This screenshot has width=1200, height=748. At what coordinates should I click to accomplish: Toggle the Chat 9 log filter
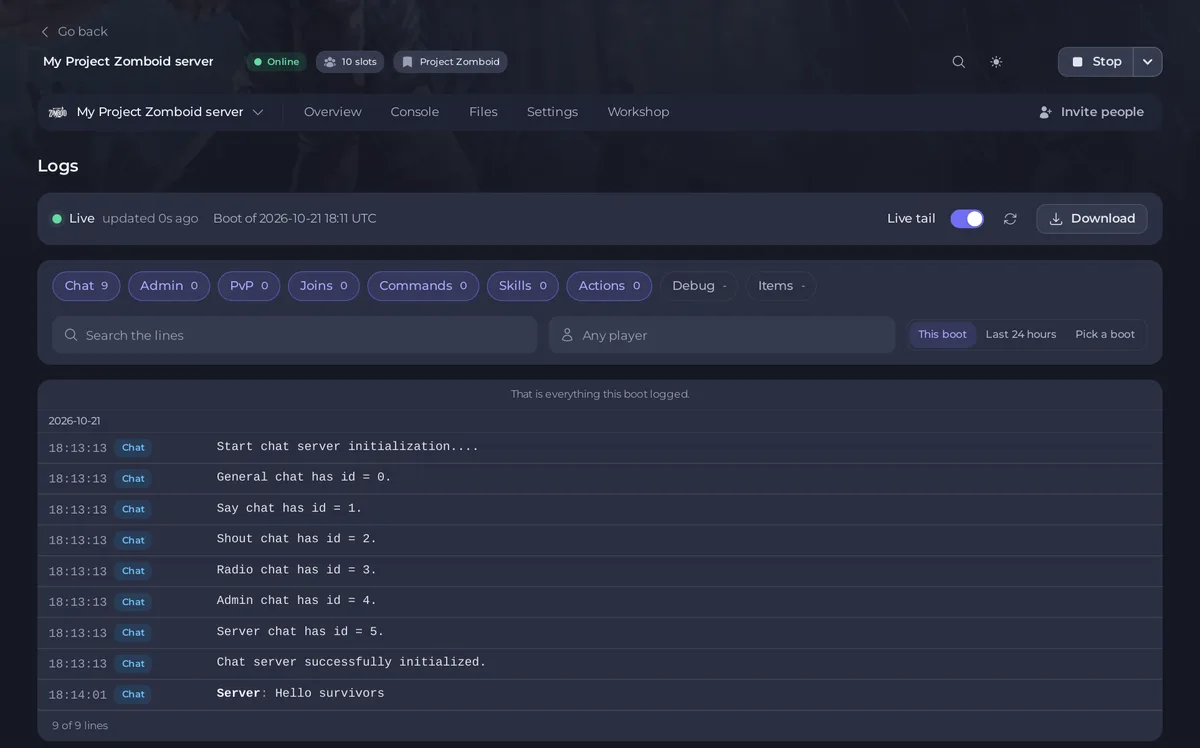86,286
